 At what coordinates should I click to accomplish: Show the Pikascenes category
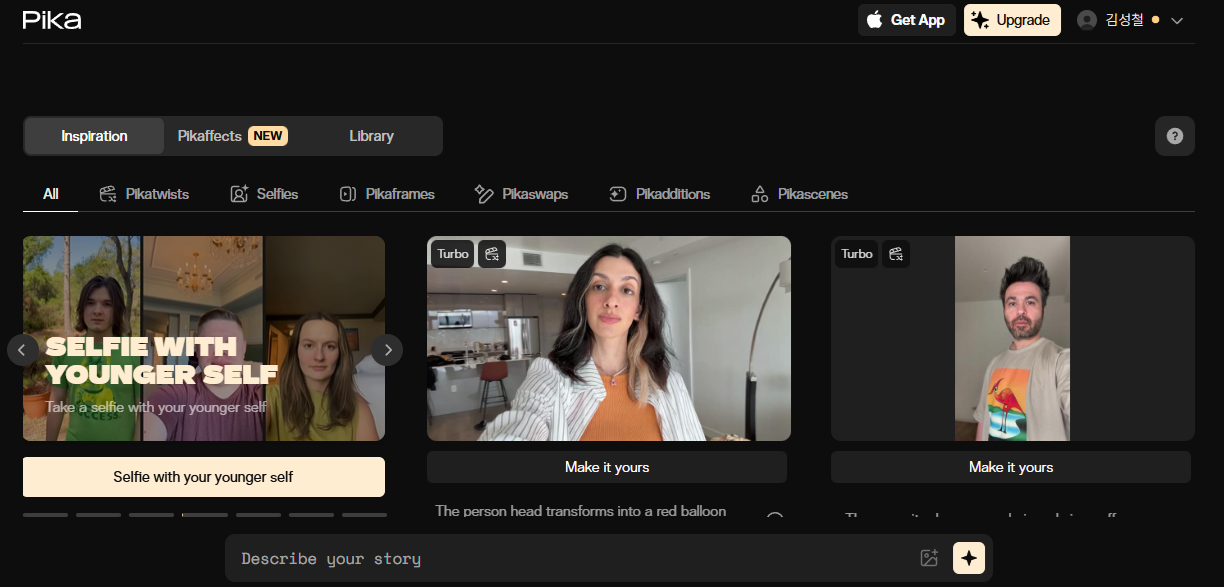click(799, 194)
